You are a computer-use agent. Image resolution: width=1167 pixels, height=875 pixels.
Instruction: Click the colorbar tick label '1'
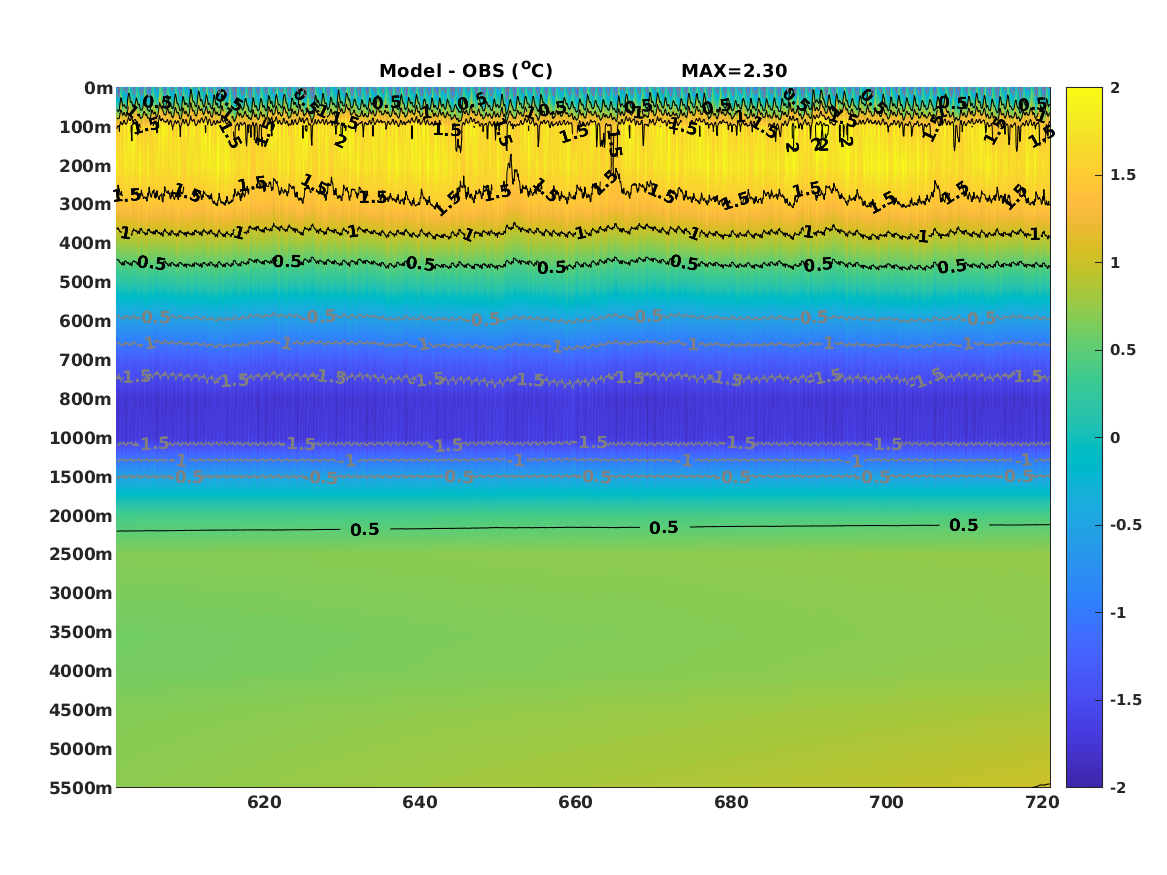tap(1115, 263)
